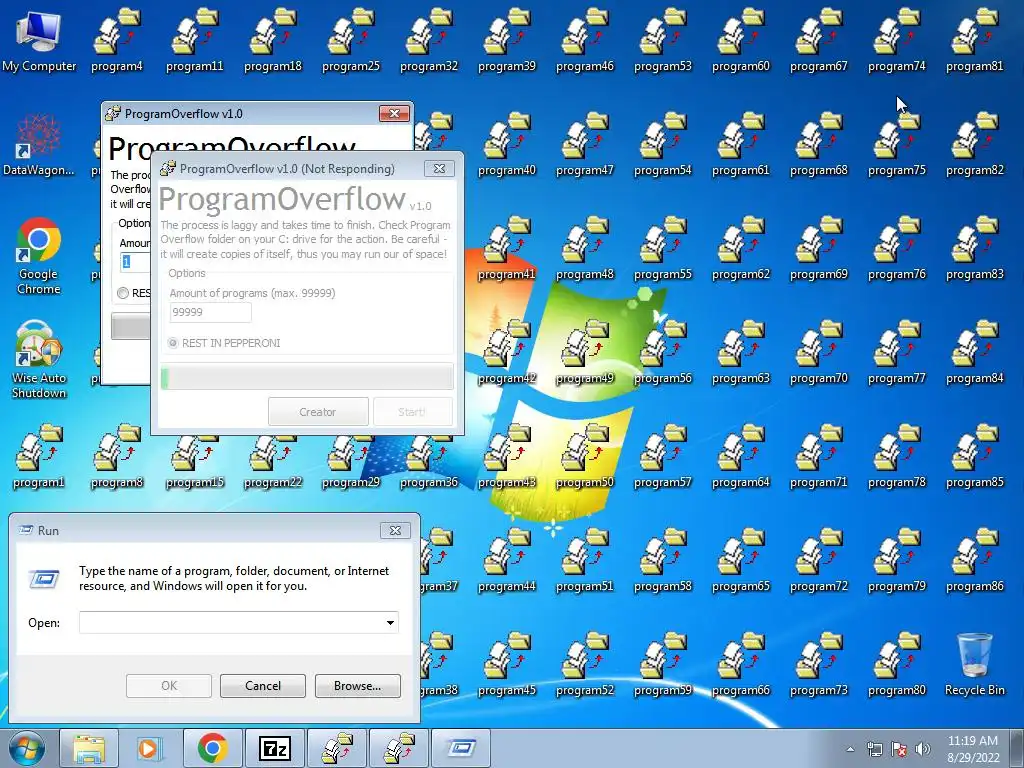Select the program46 desktop icon
This screenshot has height=768, width=1024.
[584, 40]
